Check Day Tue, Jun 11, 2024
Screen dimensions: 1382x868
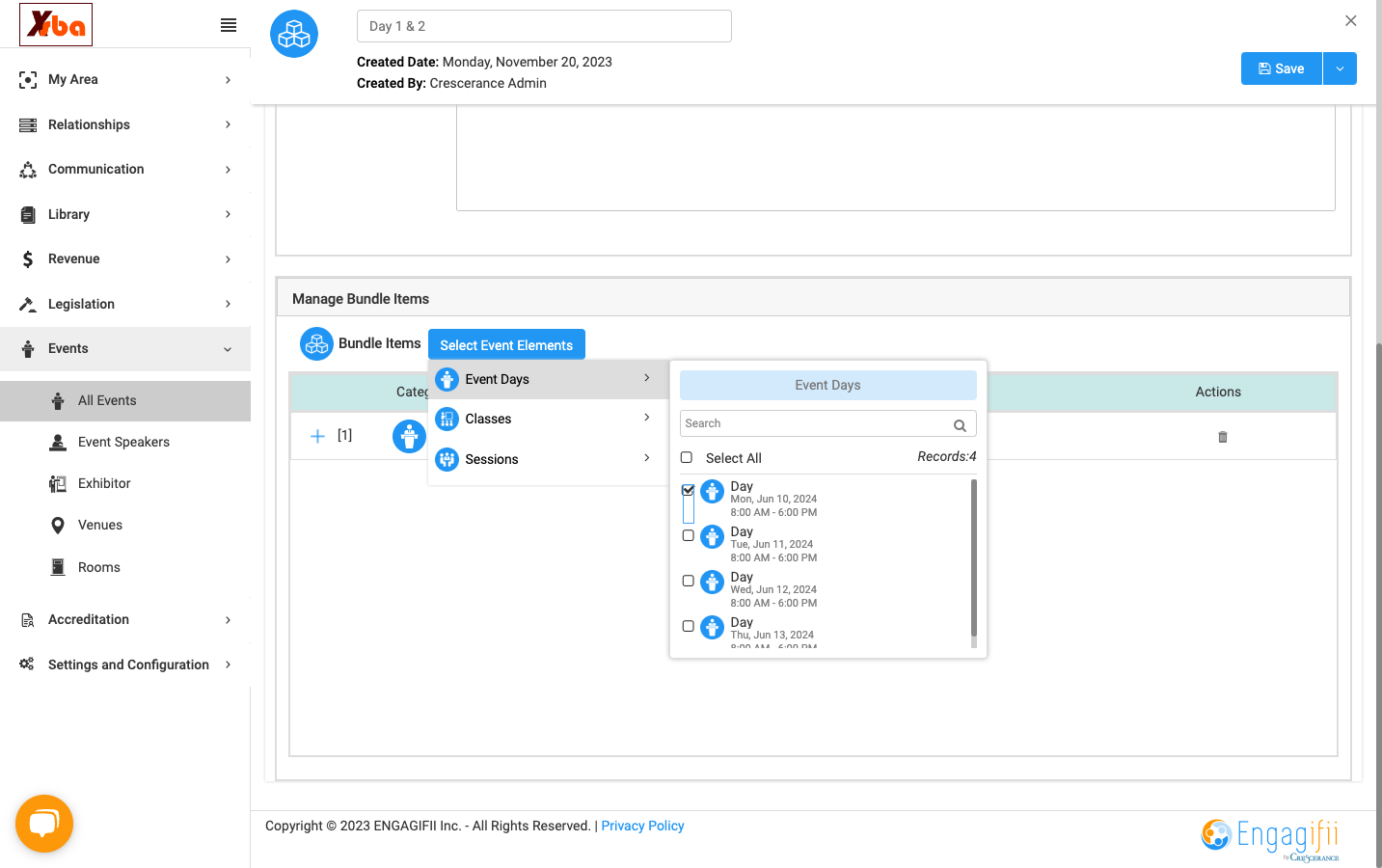click(689, 535)
